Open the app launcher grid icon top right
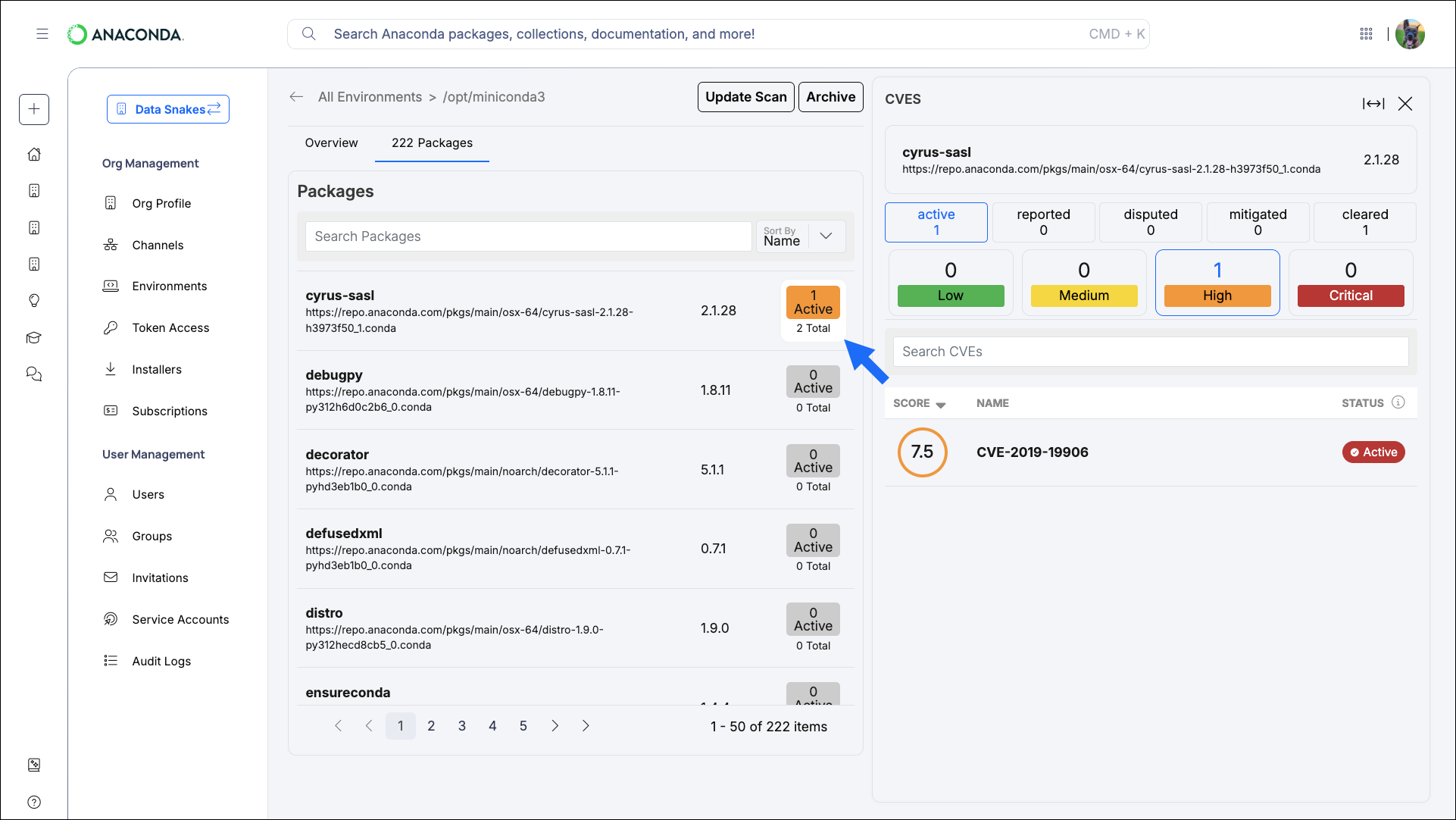Screen dimensions: 1456x820 (1367, 34)
